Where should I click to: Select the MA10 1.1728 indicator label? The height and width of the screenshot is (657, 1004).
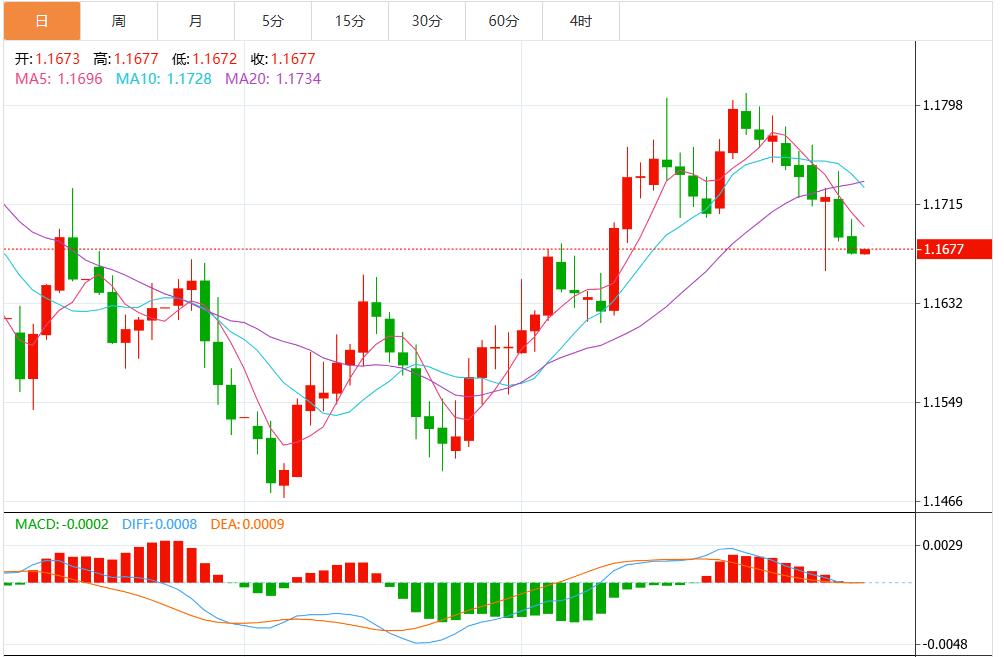(x=164, y=78)
